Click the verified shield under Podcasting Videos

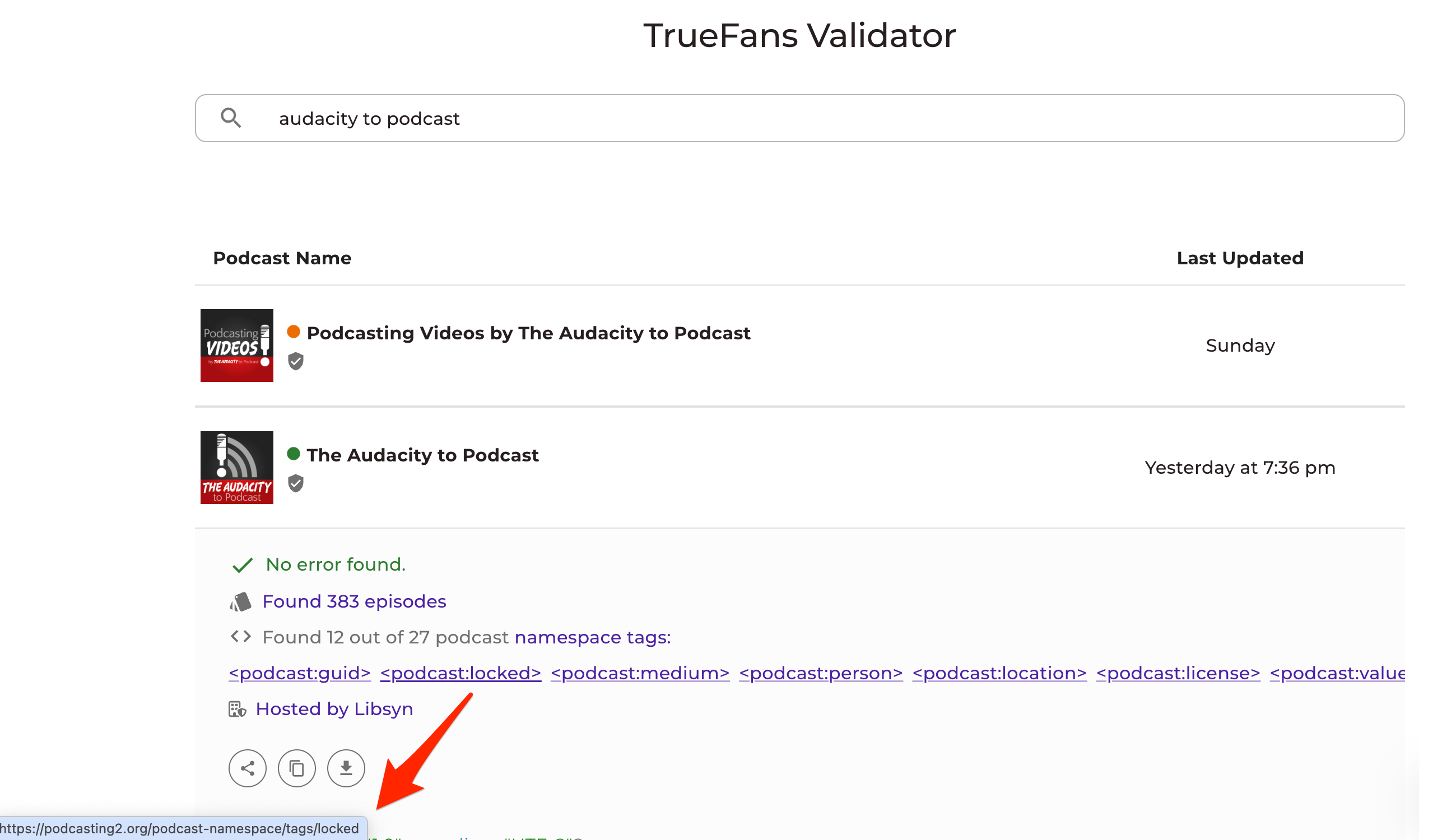(295, 361)
